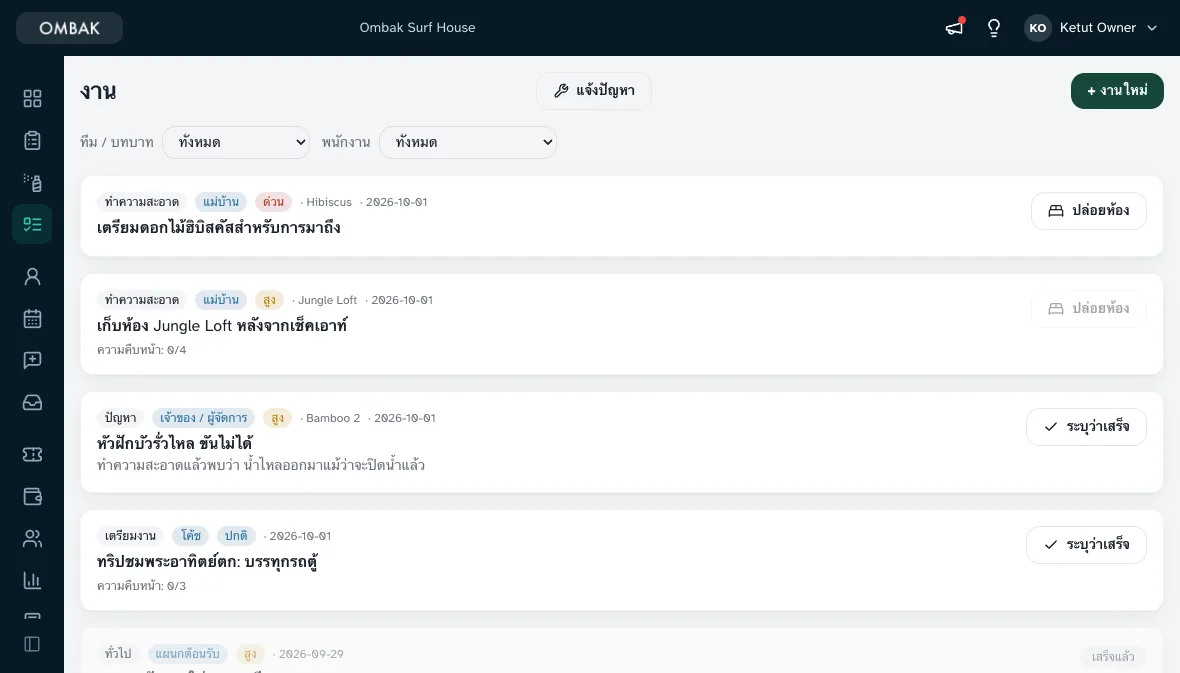Open the bar chart reports sidebar icon
The width and height of the screenshot is (1180, 673).
tap(32, 580)
